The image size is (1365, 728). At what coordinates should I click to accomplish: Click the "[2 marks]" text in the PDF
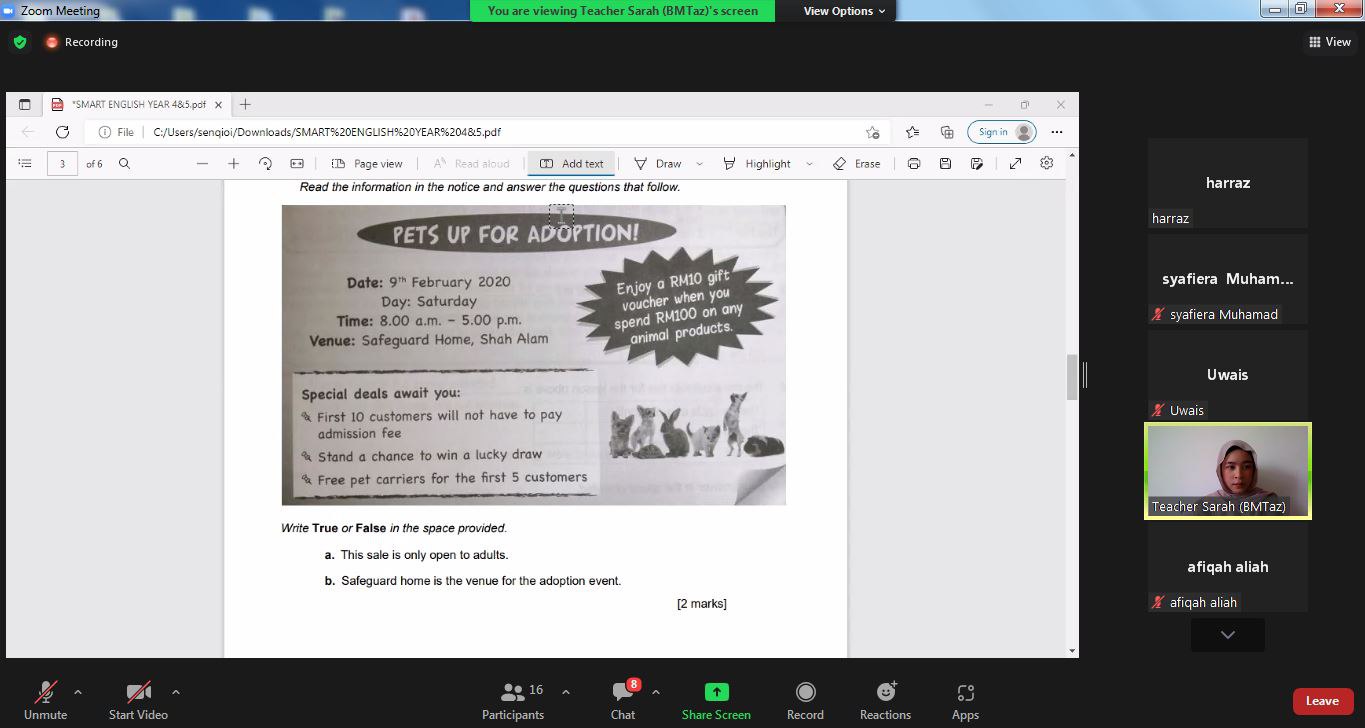coord(702,603)
